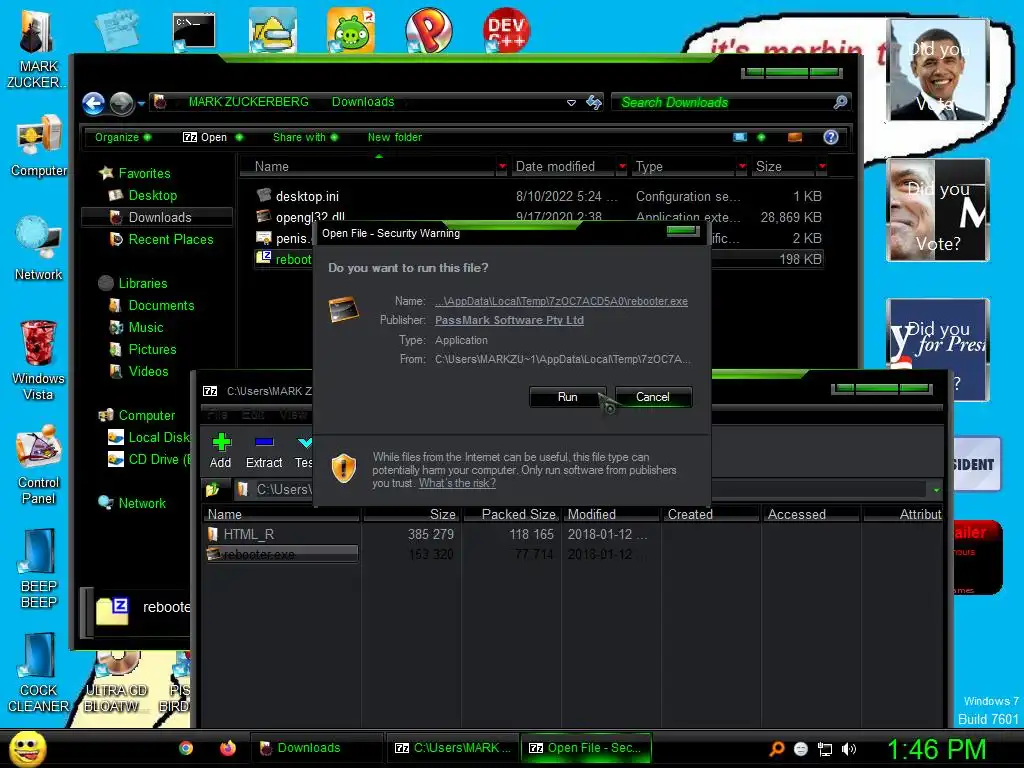Image resolution: width=1024 pixels, height=768 pixels.
Task: Switch to the C:\Users\MARK 7-Zip taskbar button
Action: click(x=453, y=748)
